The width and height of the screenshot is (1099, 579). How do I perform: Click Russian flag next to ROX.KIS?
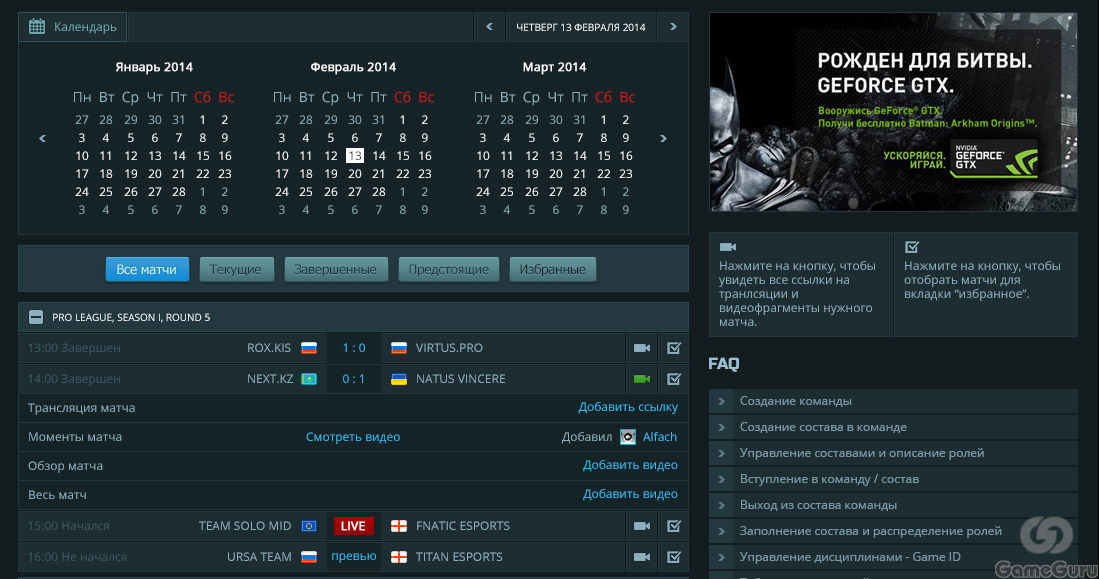[x=308, y=348]
